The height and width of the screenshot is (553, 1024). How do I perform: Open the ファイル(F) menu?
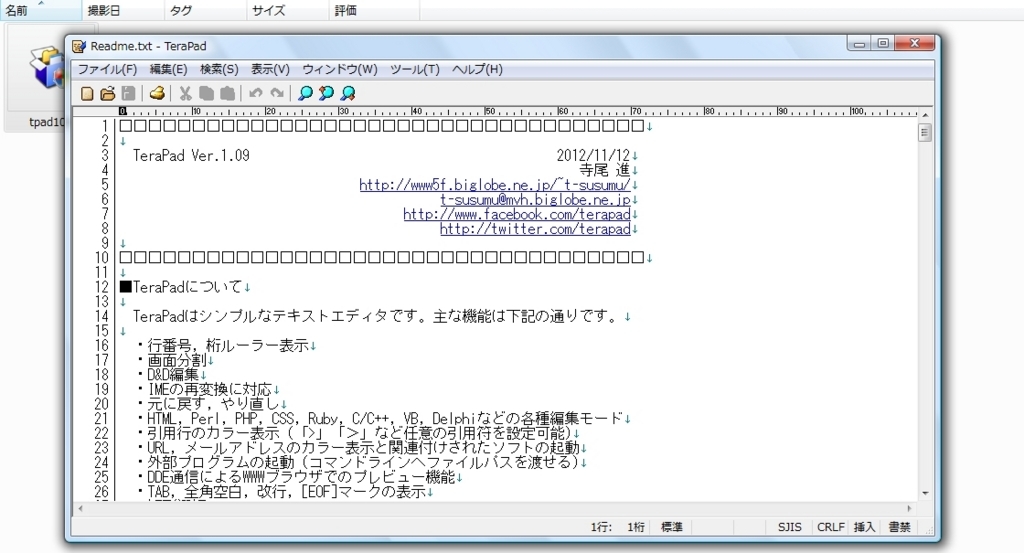coord(107,69)
